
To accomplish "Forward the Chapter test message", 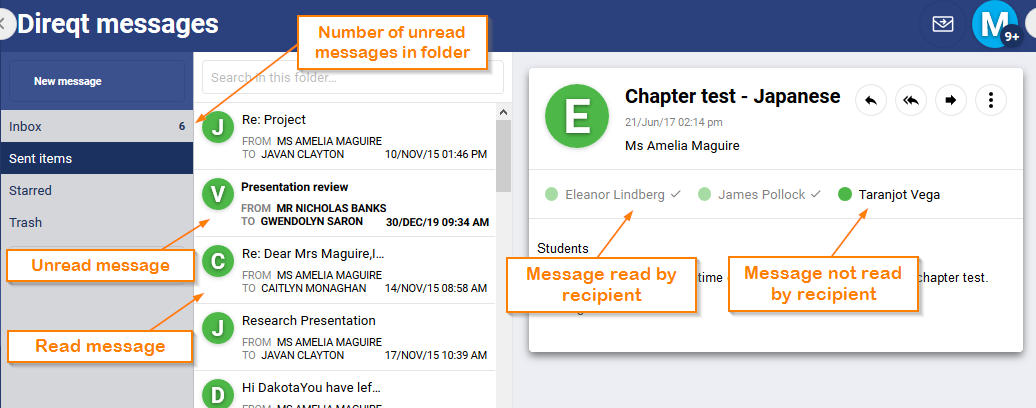I will coord(950,100).
